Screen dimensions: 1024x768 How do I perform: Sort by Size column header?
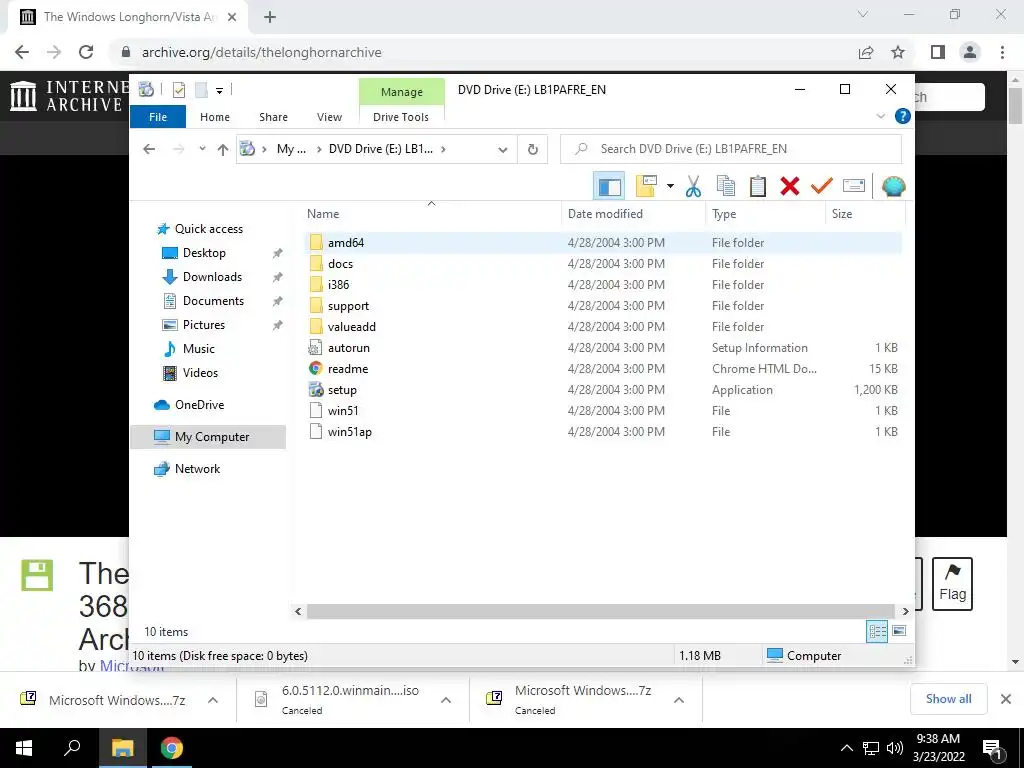865,214
